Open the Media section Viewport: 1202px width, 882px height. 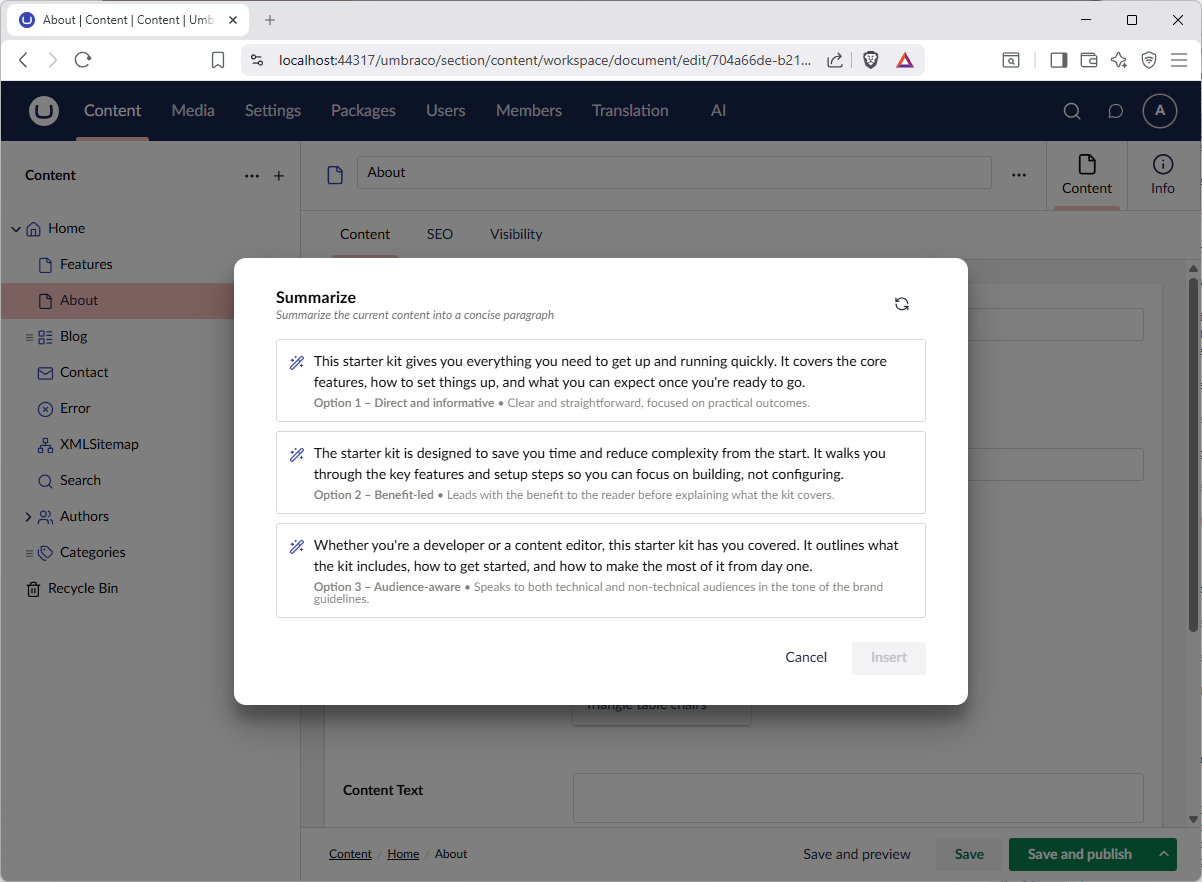(x=192, y=111)
